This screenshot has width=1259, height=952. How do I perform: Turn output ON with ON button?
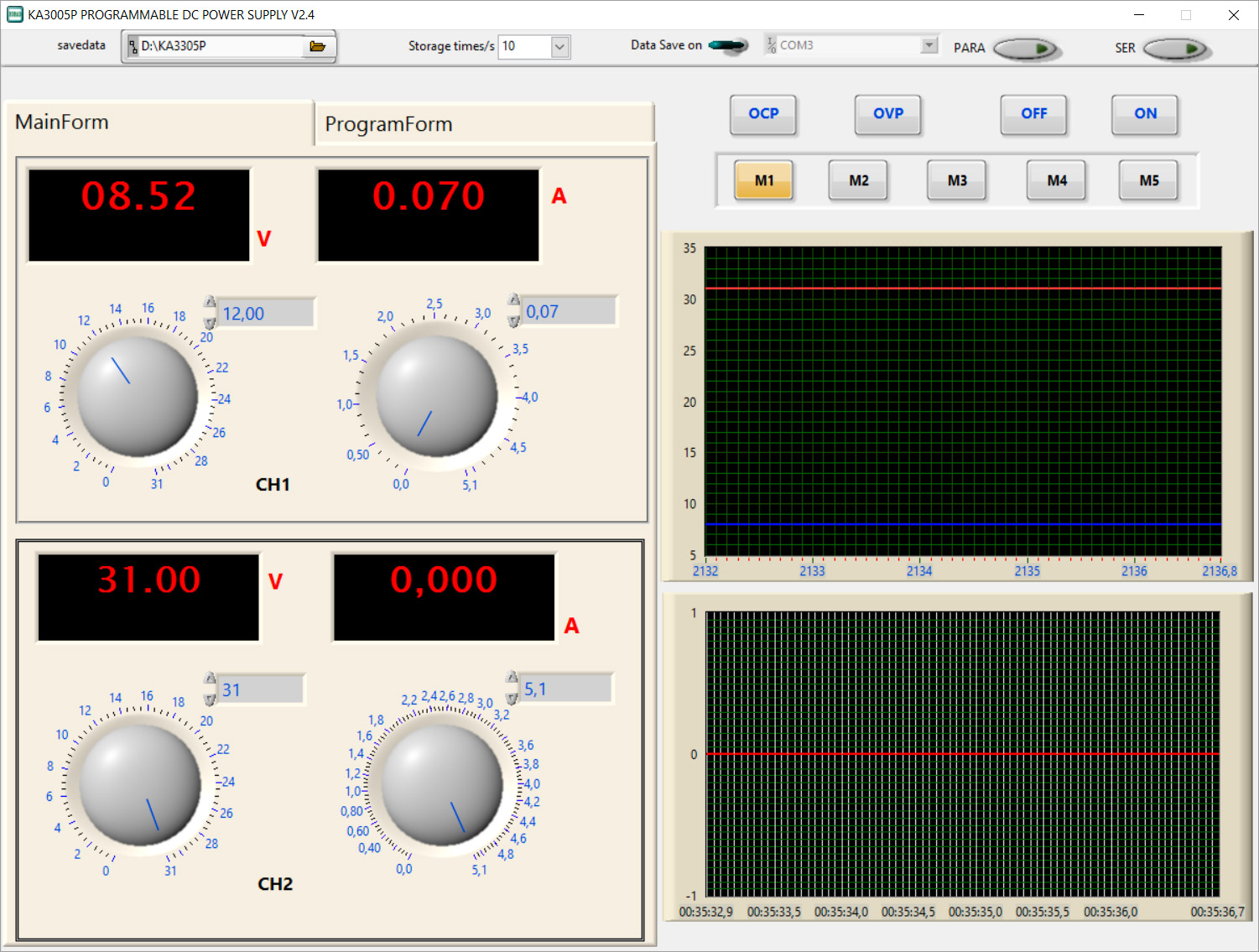pyautogui.click(x=1145, y=114)
